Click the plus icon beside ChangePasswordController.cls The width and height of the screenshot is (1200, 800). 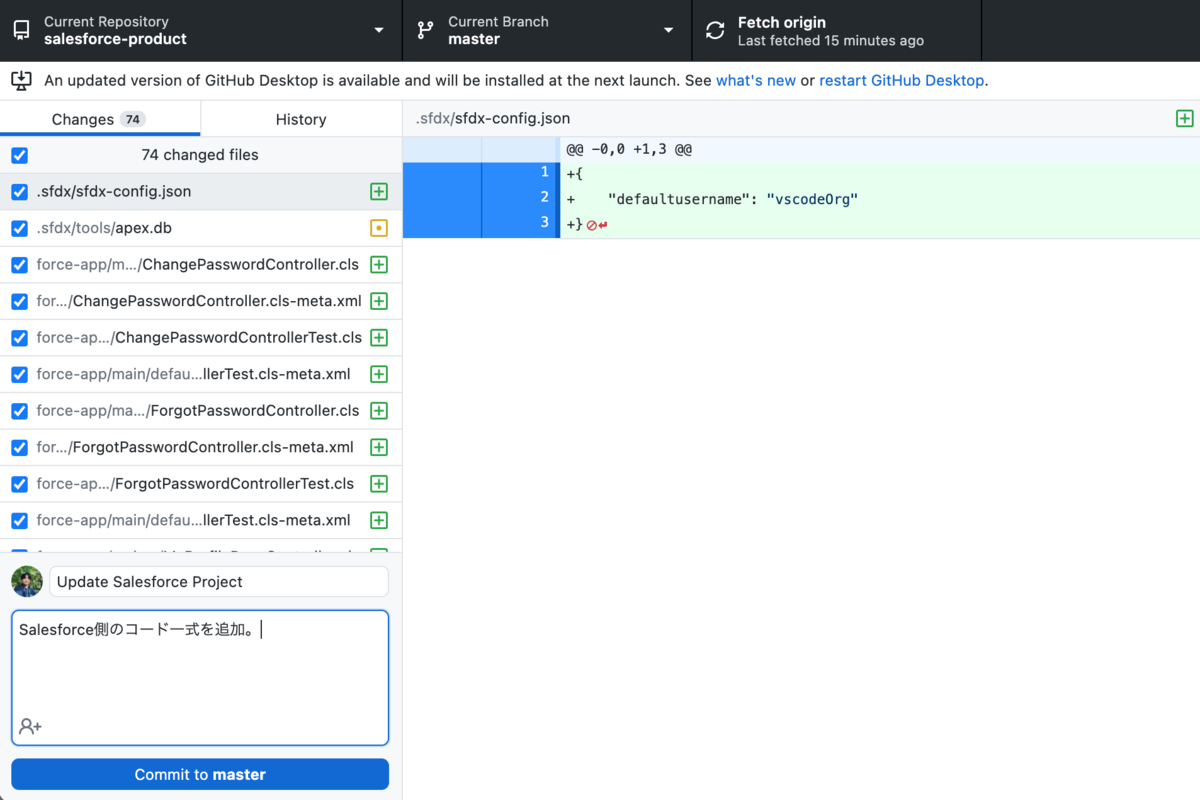click(x=378, y=264)
